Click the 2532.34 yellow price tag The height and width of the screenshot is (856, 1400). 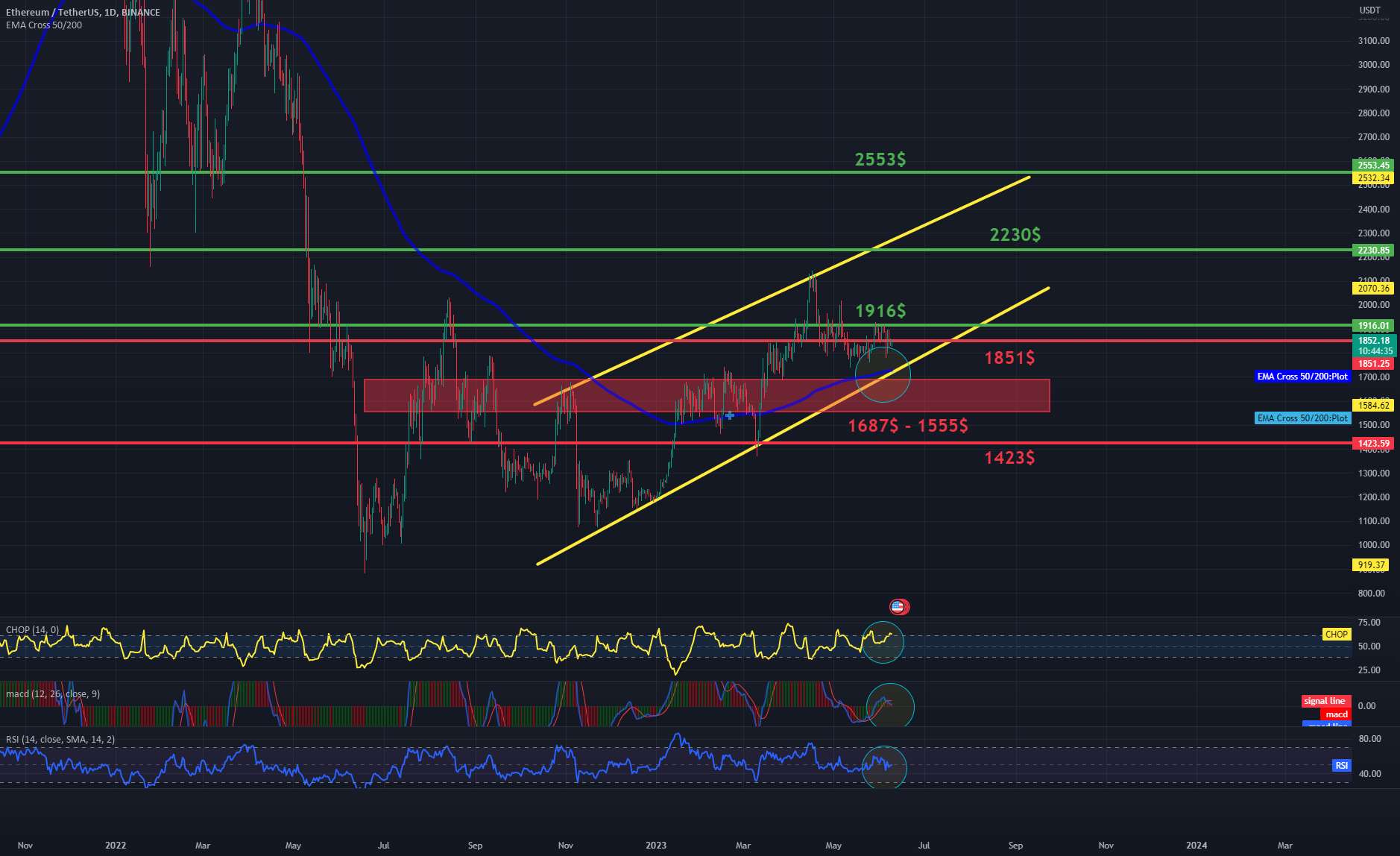1372,178
